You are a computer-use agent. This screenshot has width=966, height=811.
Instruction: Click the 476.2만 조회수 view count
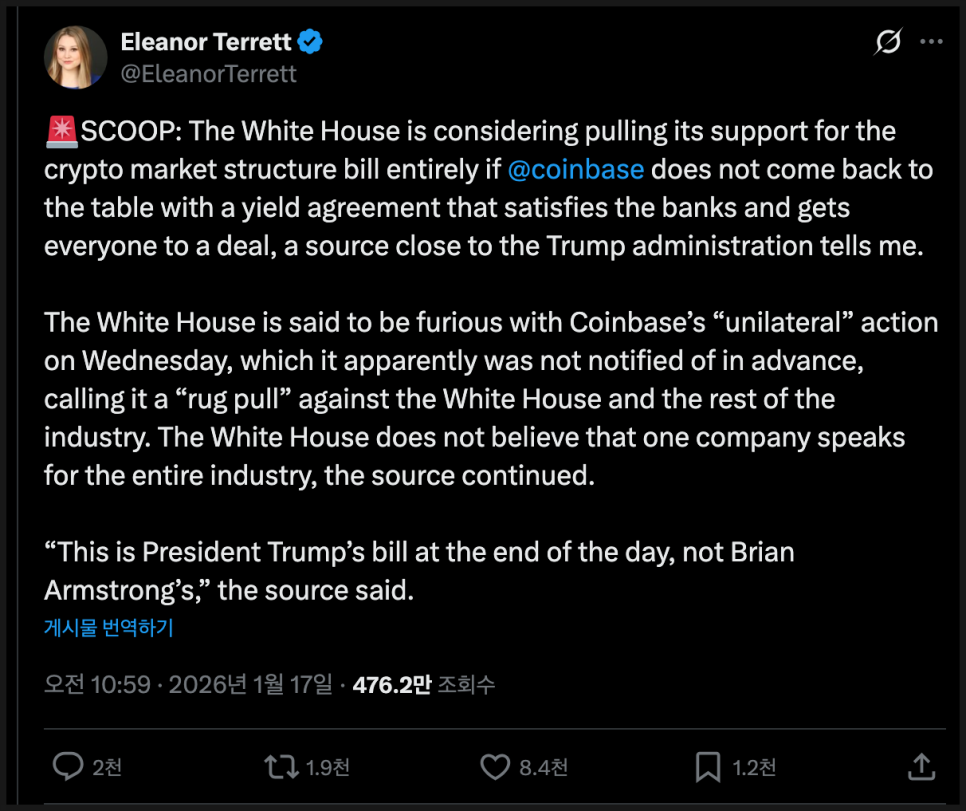click(x=424, y=685)
